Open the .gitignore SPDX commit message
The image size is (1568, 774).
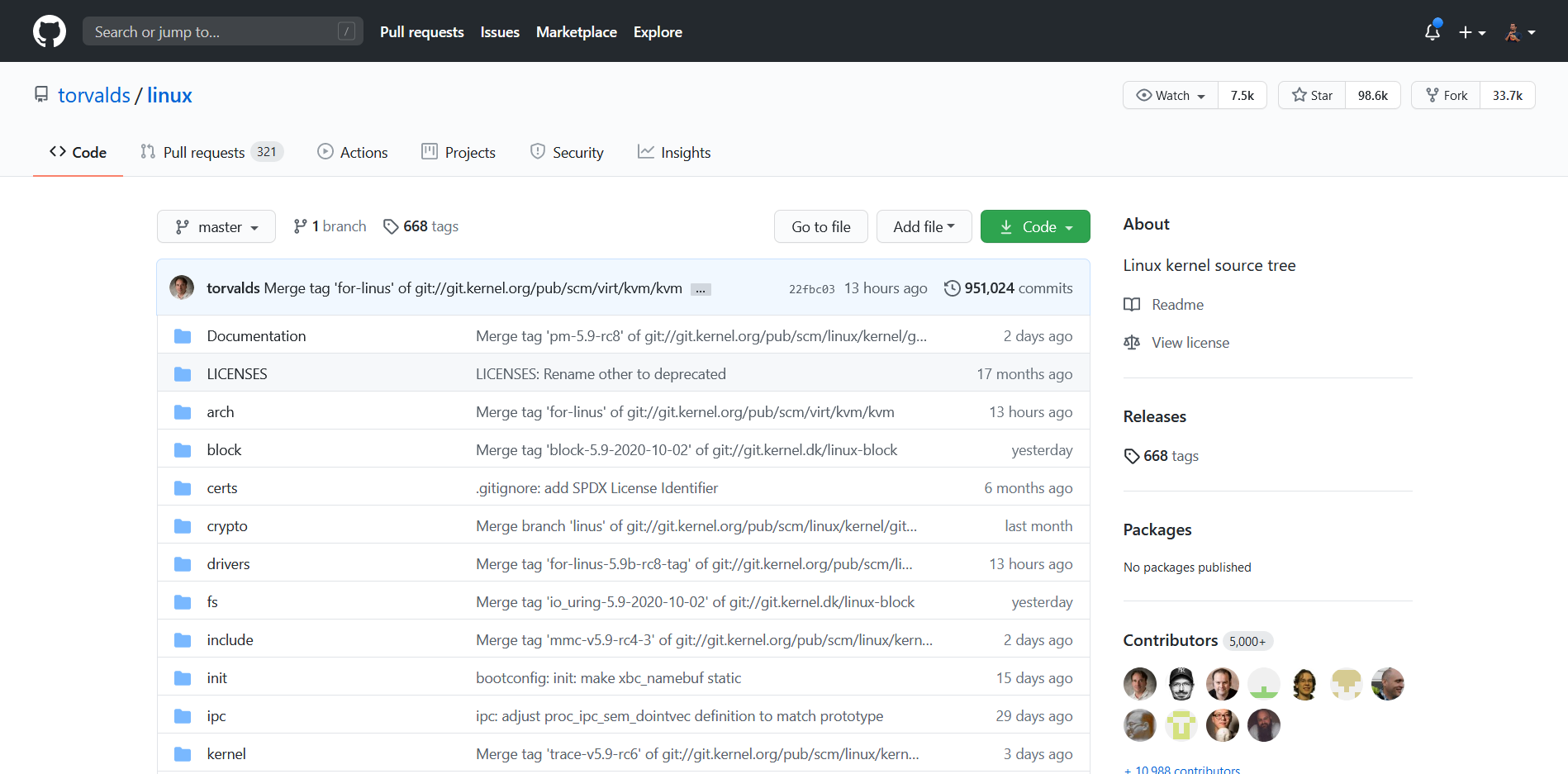click(x=596, y=488)
